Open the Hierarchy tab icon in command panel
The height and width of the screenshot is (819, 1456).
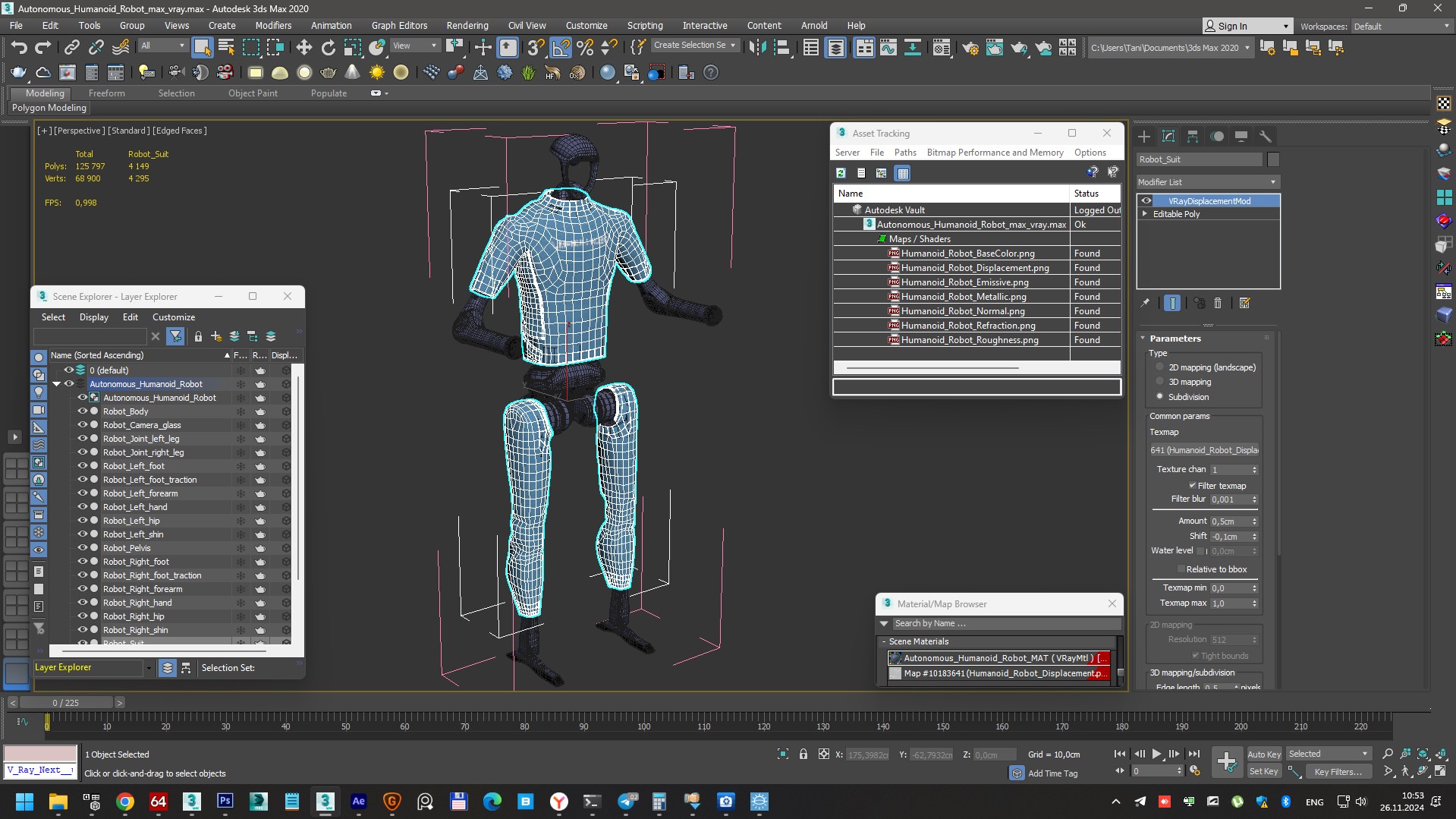[x=1193, y=137]
